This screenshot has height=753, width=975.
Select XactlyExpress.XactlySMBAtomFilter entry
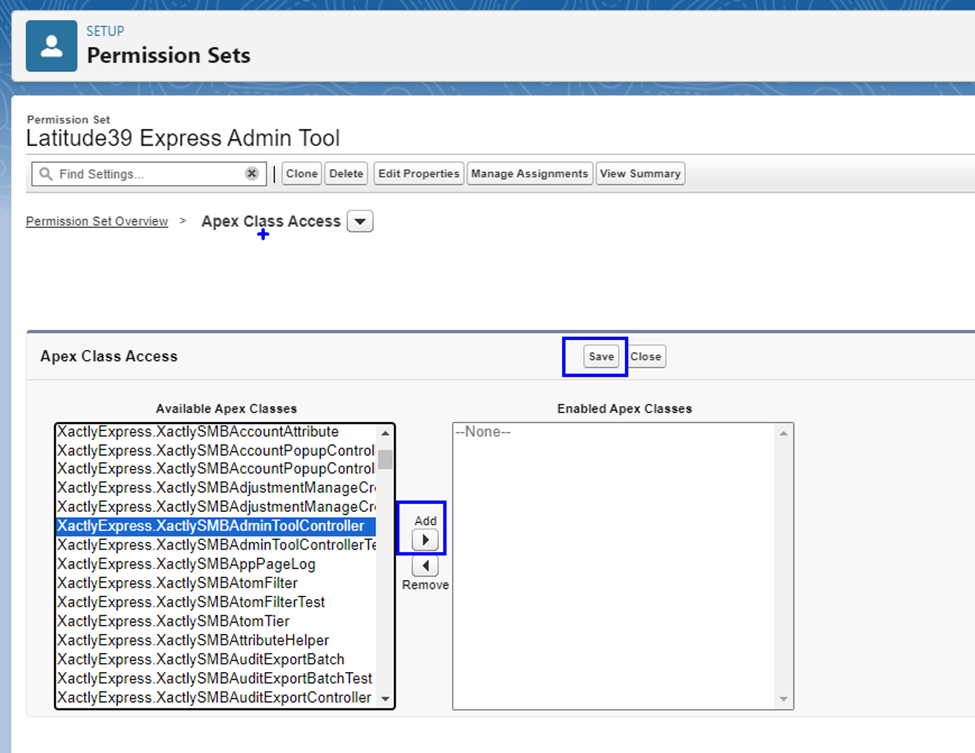216,583
